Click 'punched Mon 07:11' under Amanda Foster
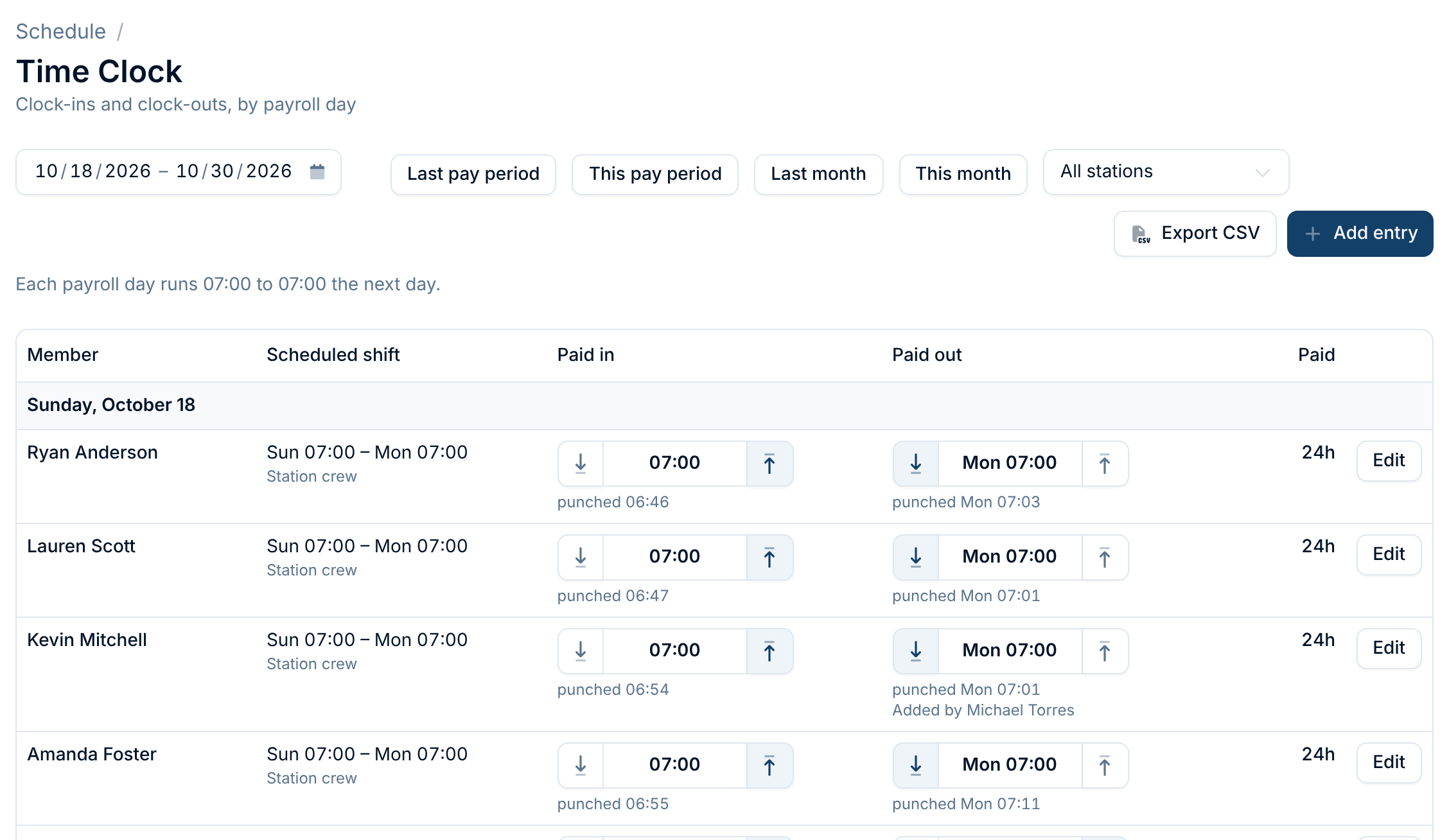1449x840 pixels. click(966, 804)
